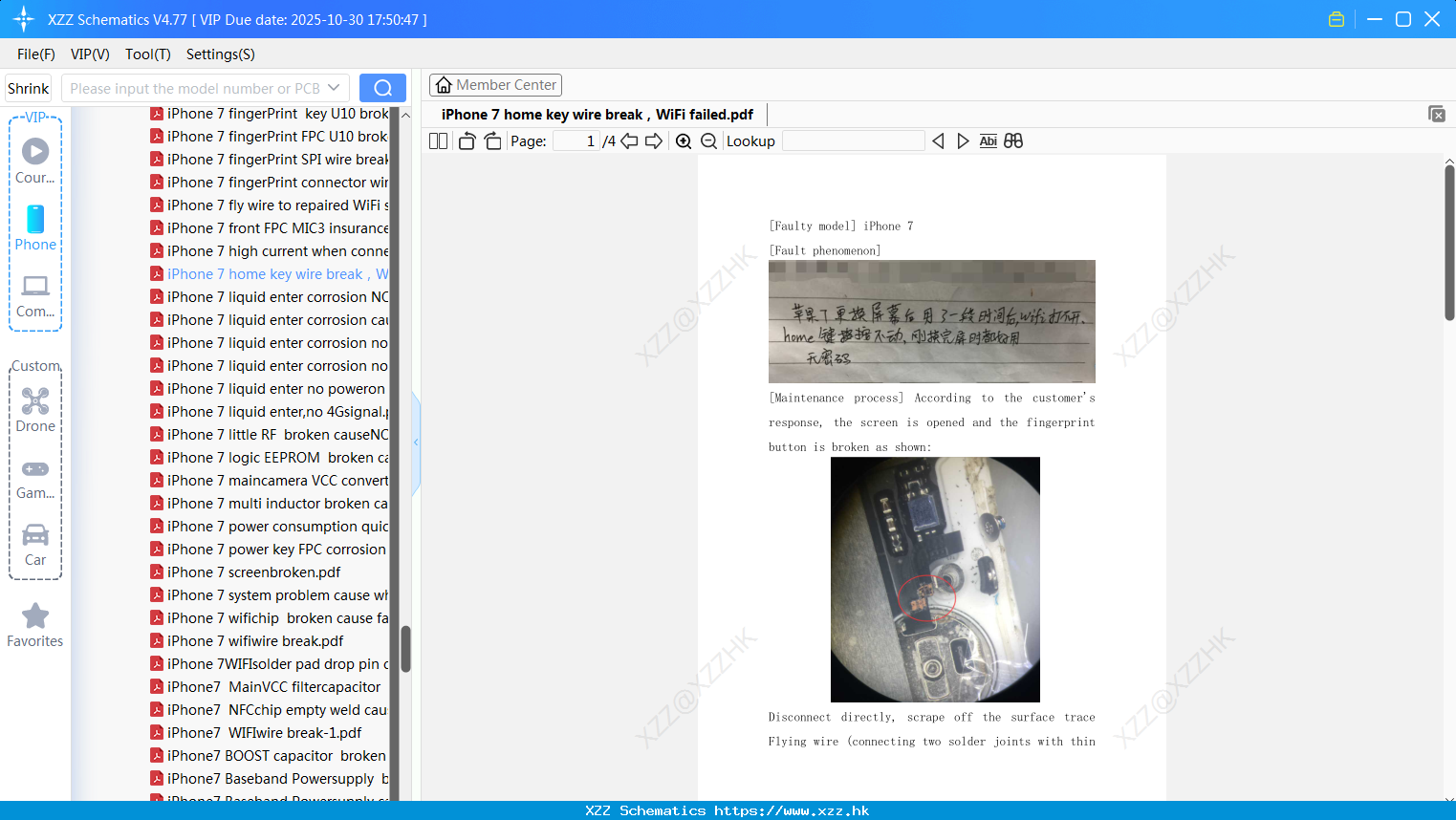Open iPhone 7 little RF broken file

point(269,435)
